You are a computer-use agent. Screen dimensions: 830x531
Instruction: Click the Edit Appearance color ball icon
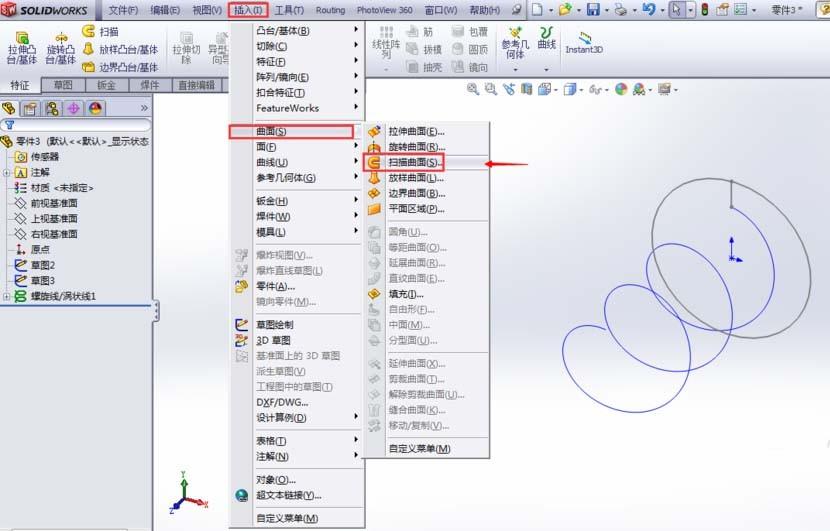pos(621,89)
